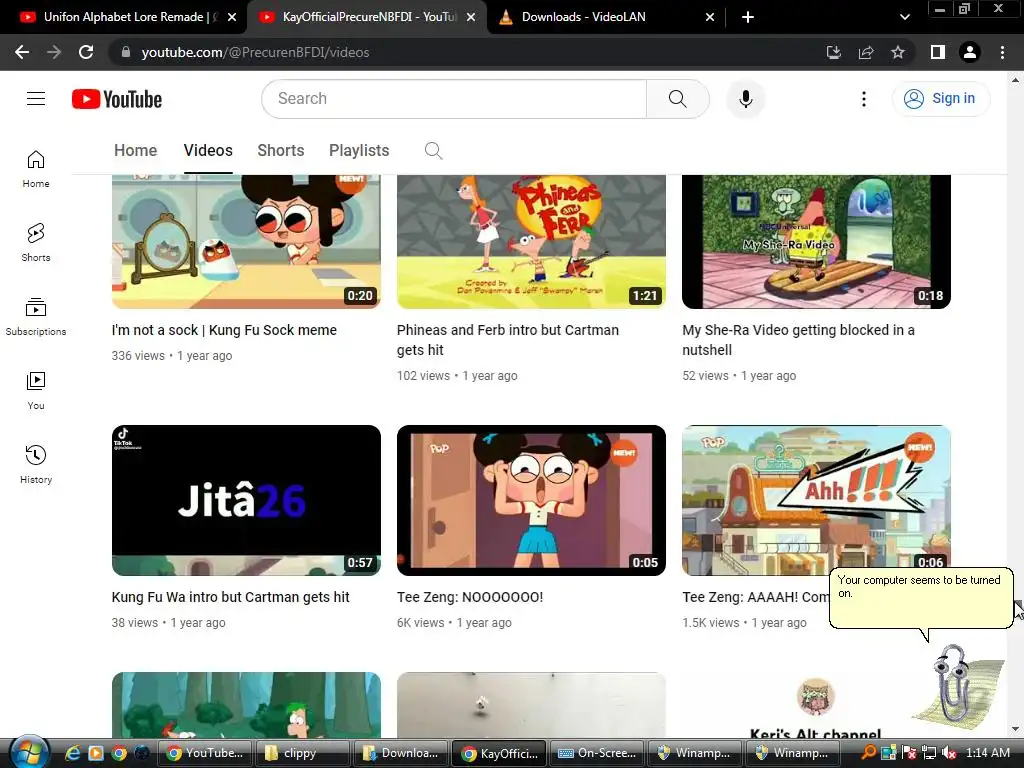Click the browser address bar URL
This screenshot has width=1024, height=768.
point(255,52)
